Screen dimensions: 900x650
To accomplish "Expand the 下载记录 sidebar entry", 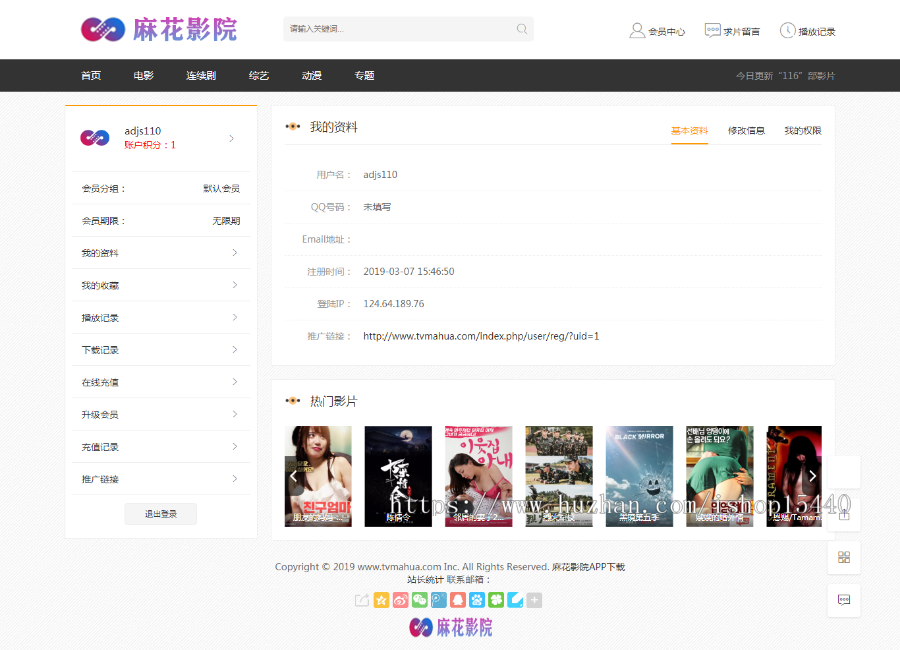I will pyautogui.click(x=160, y=349).
